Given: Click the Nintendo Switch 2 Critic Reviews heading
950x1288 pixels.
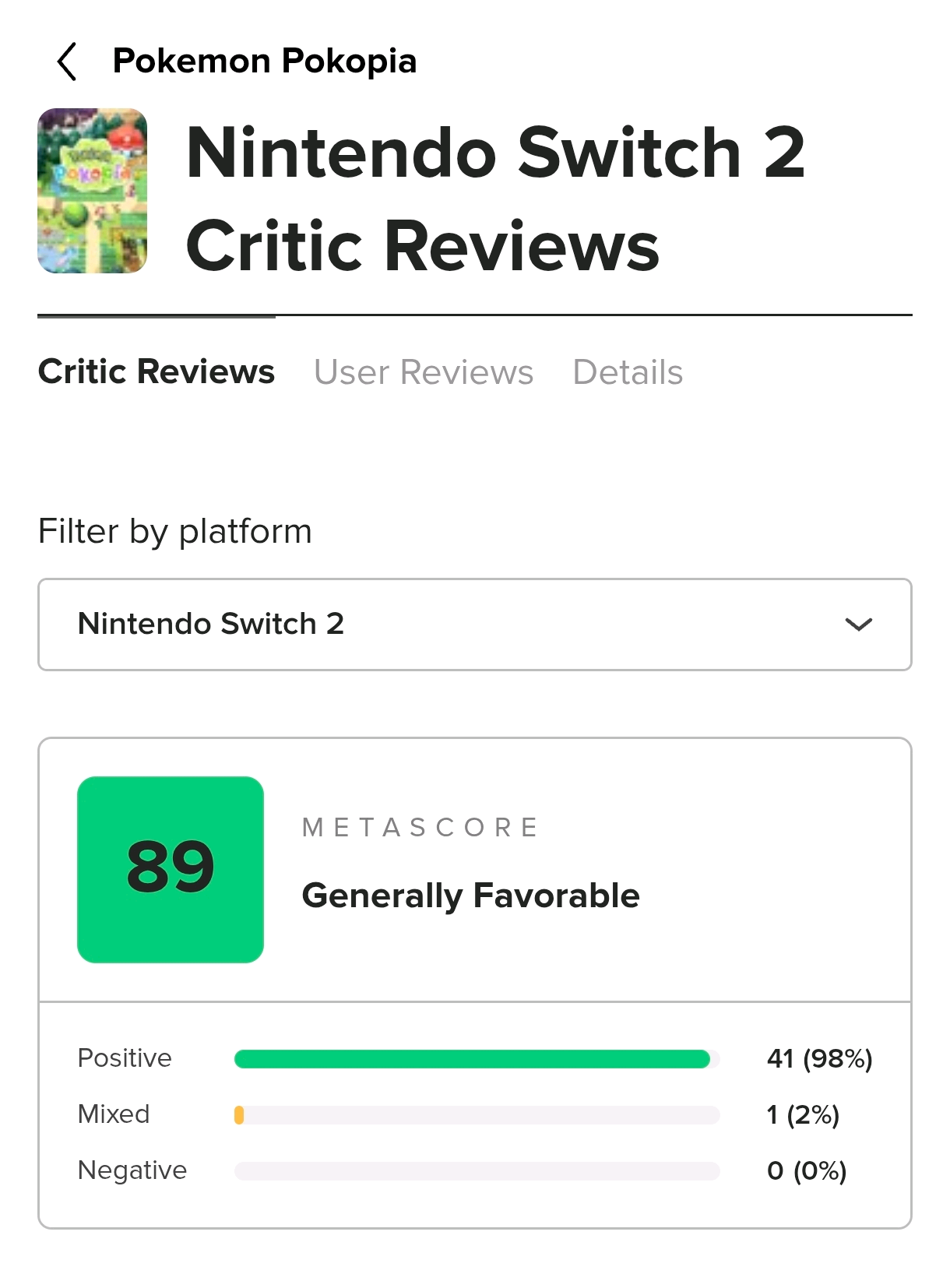Looking at the screenshot, I should point(496,199).
